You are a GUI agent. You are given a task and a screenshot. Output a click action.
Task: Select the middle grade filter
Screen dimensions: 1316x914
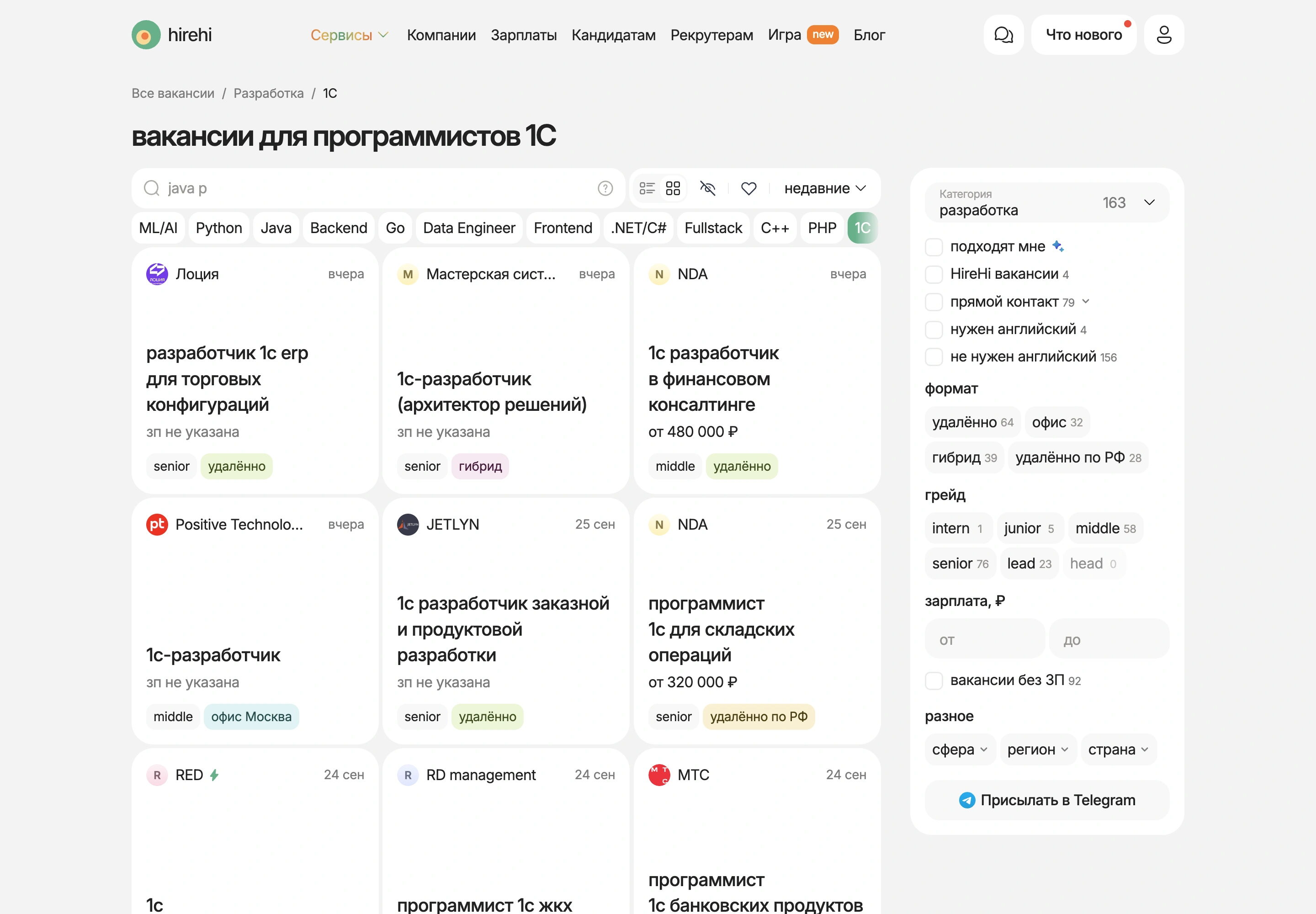pyautogui.click(x=1105, y=528)
